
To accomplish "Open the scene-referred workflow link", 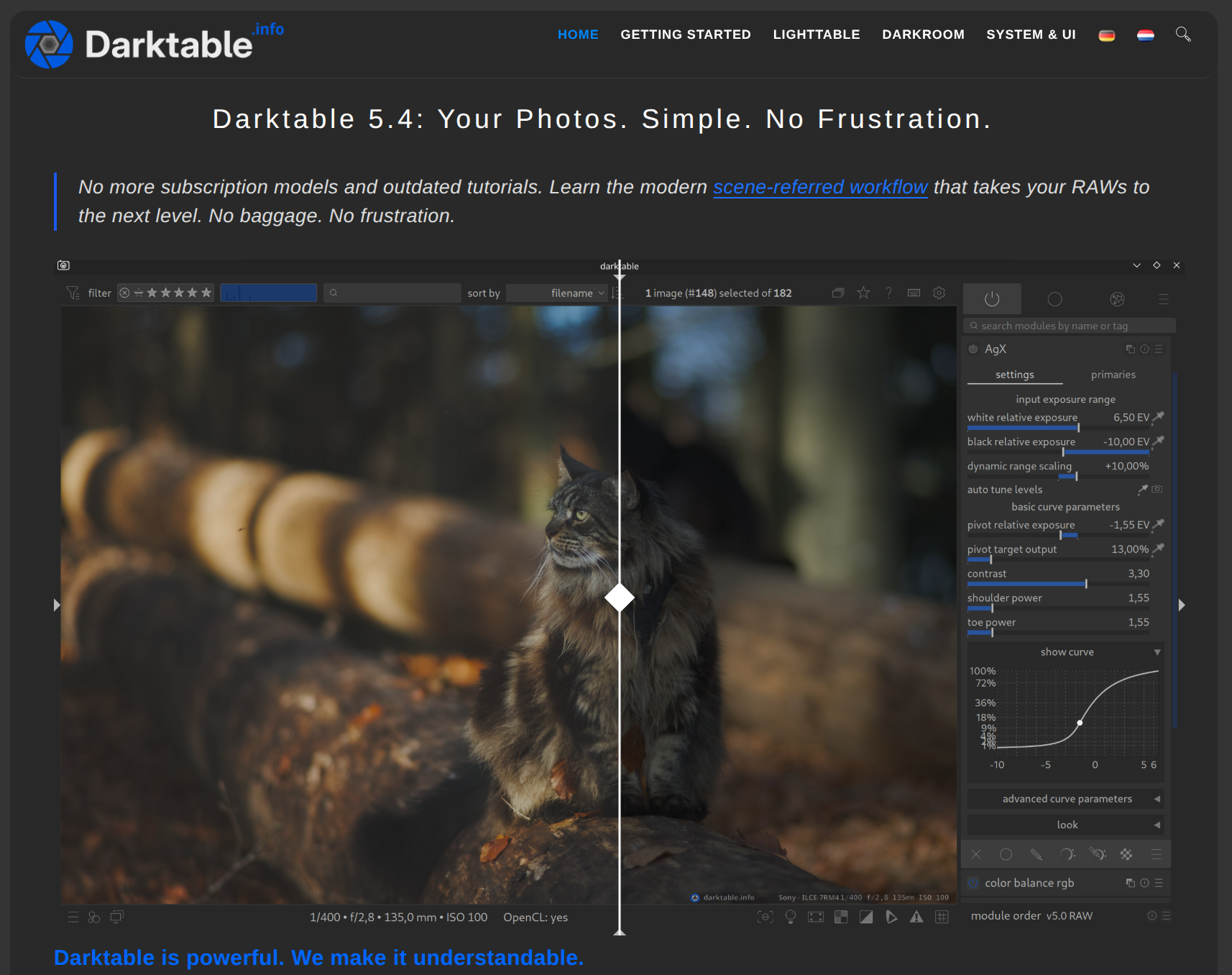I will pos(820,187).
